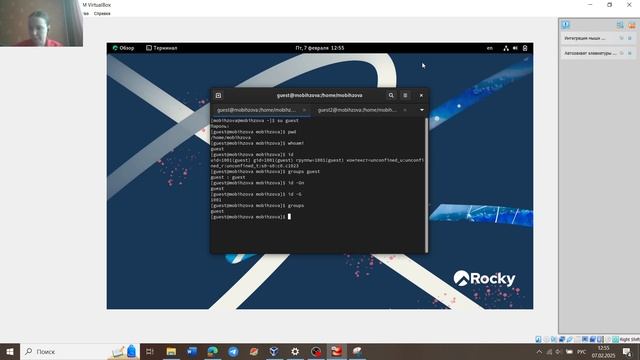
Task: Click the hard disk status icon in VirtualBox bar
Action: coord(538,339)
